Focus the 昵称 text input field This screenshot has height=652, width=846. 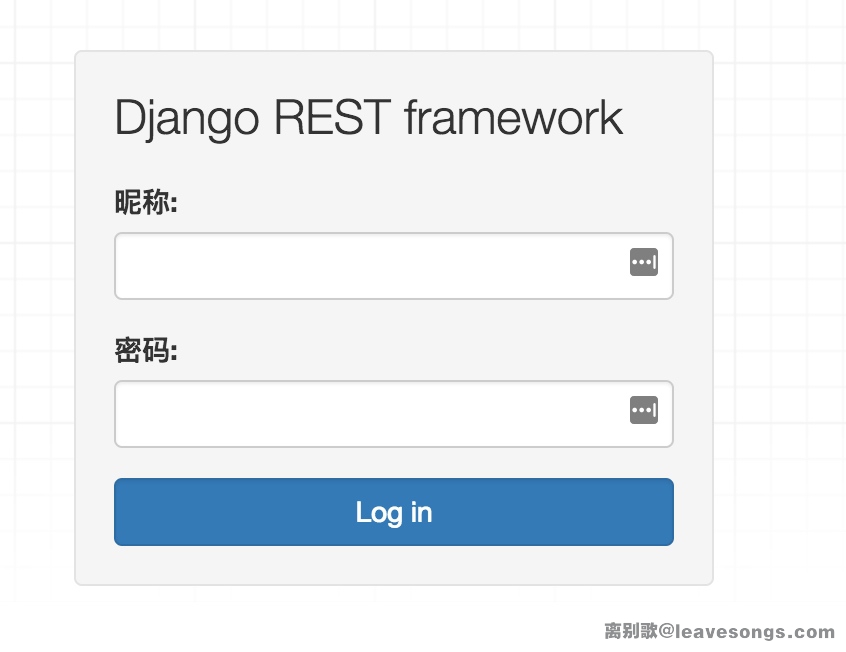coord(370,266)
